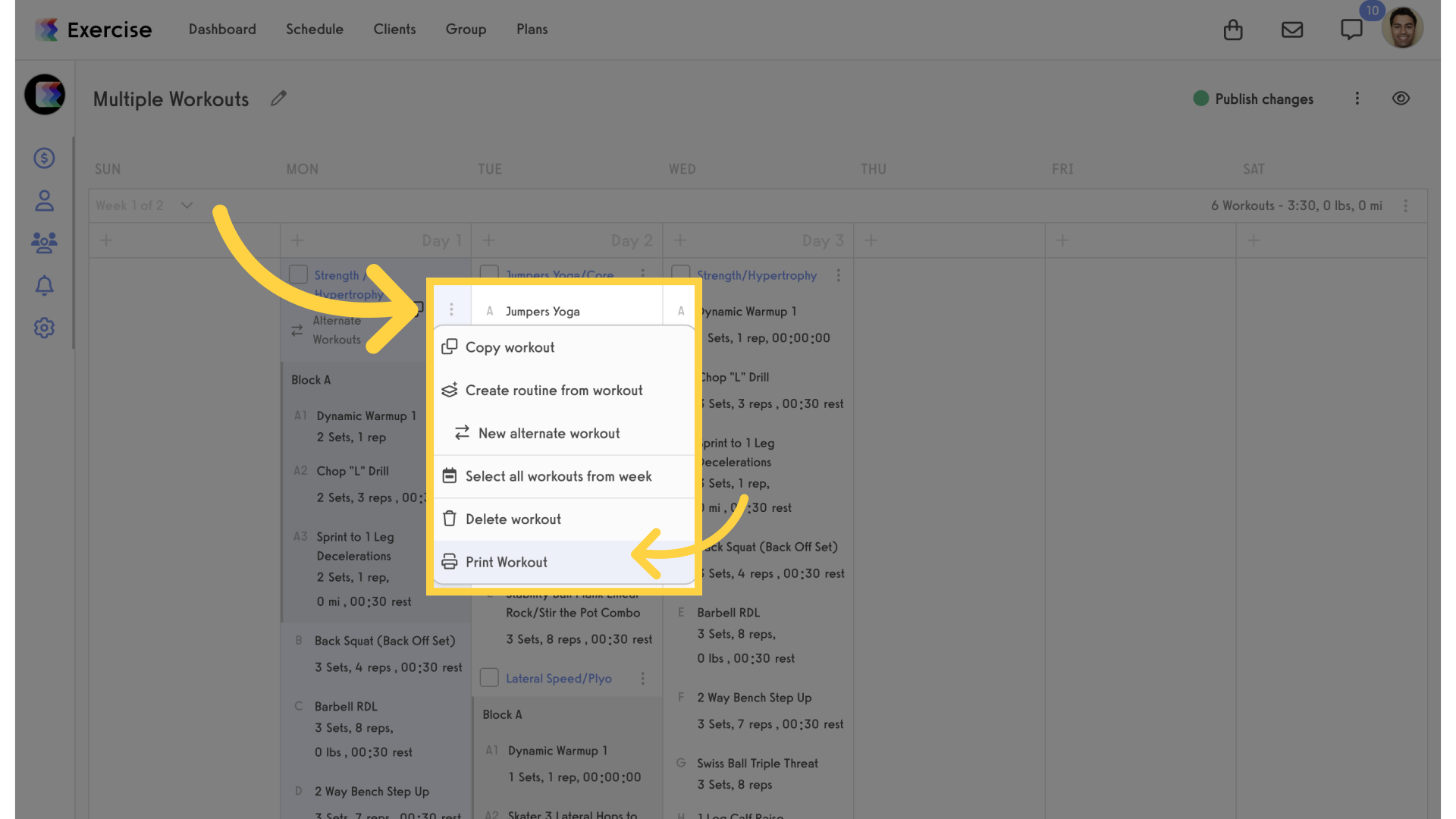Open the groups sidebar icon
This screenshot has height=819, width=1456.
click(x=44, y=243)
